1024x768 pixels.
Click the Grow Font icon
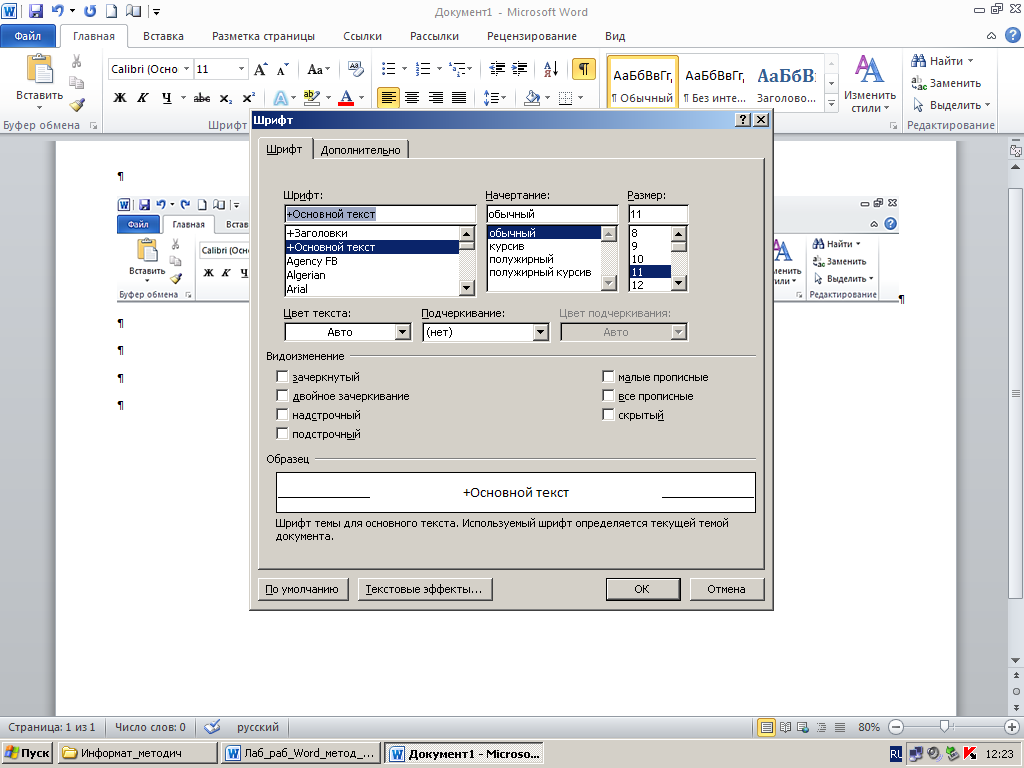pyautogui.click(x=261, y=69)
